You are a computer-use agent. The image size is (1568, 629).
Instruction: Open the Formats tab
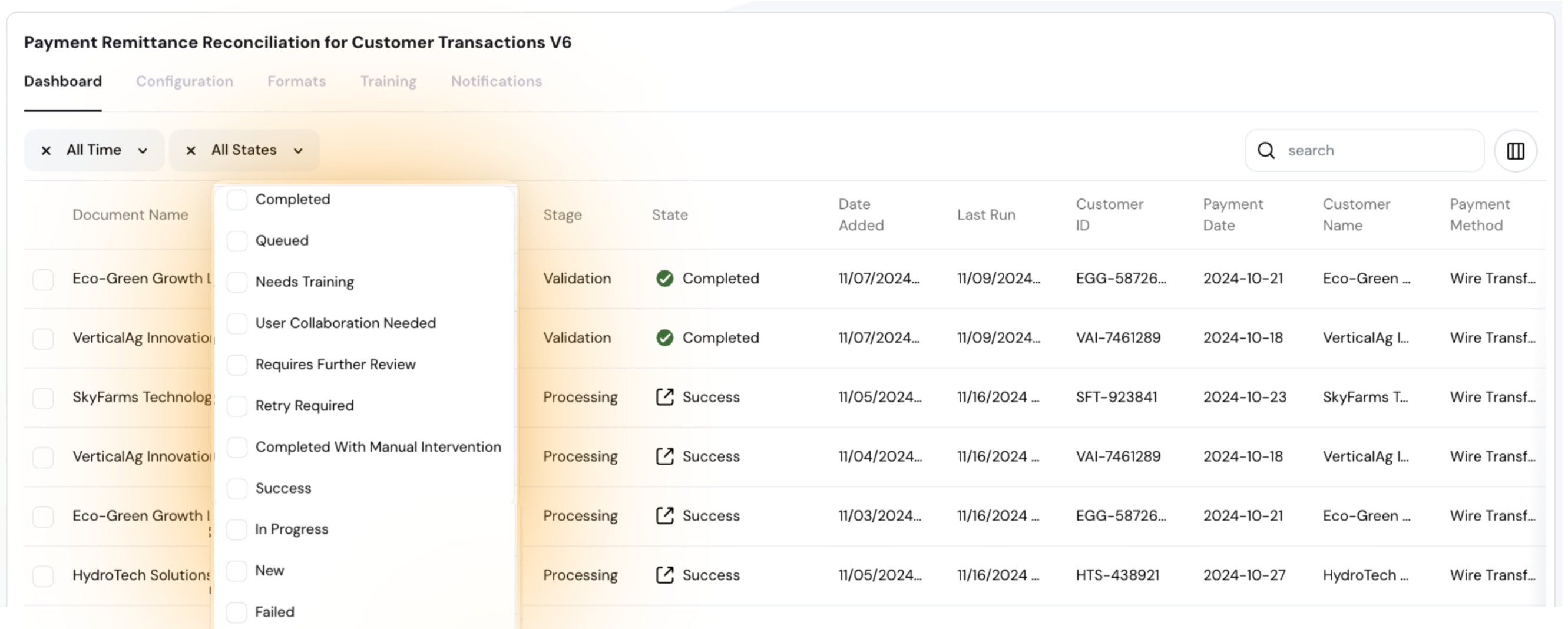[x=296, y=81]
